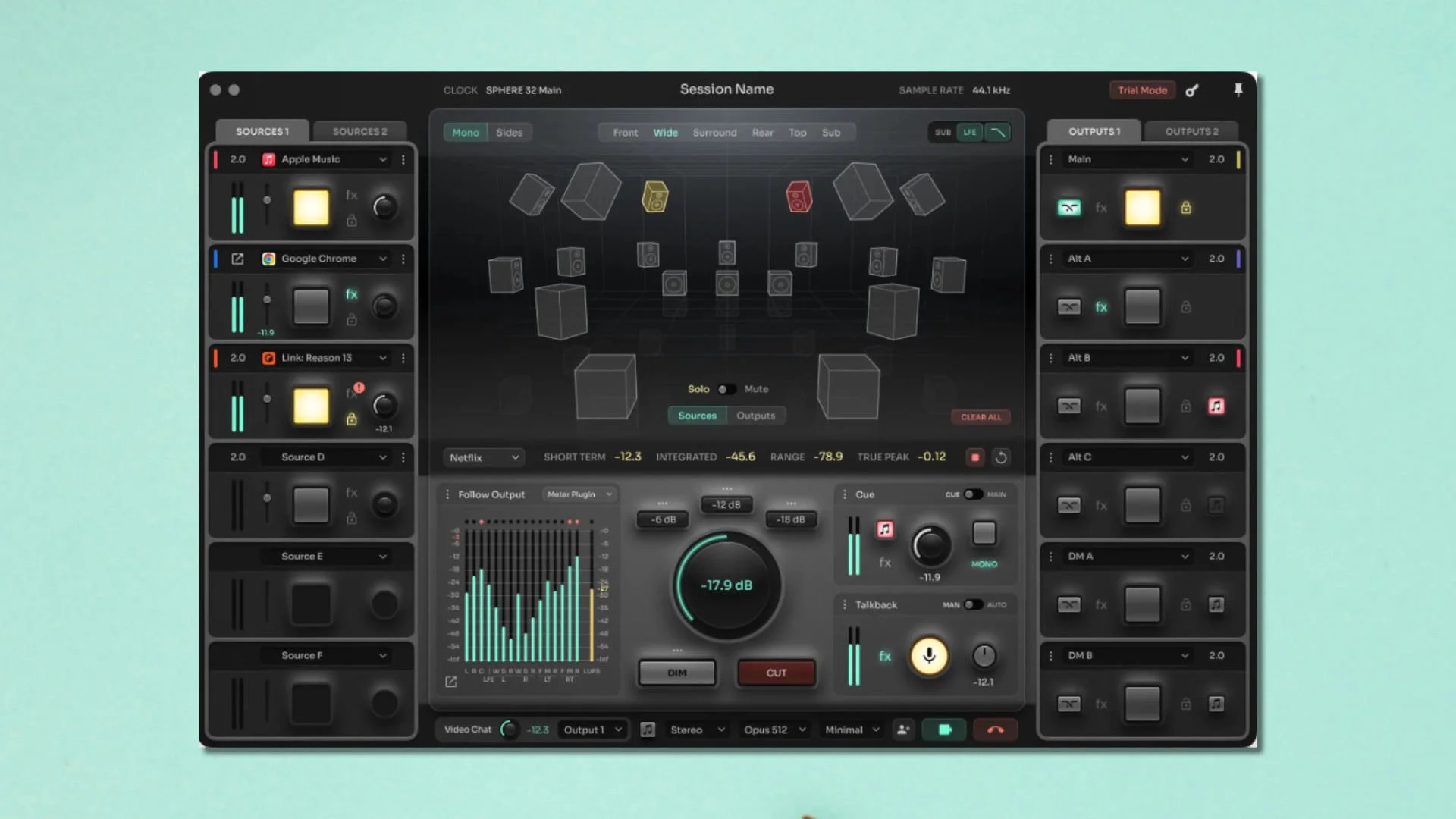Viewport: 1456px width, 819px height.
Task: Toggle the Solo/Mute switch
Action: pos(726,389)
